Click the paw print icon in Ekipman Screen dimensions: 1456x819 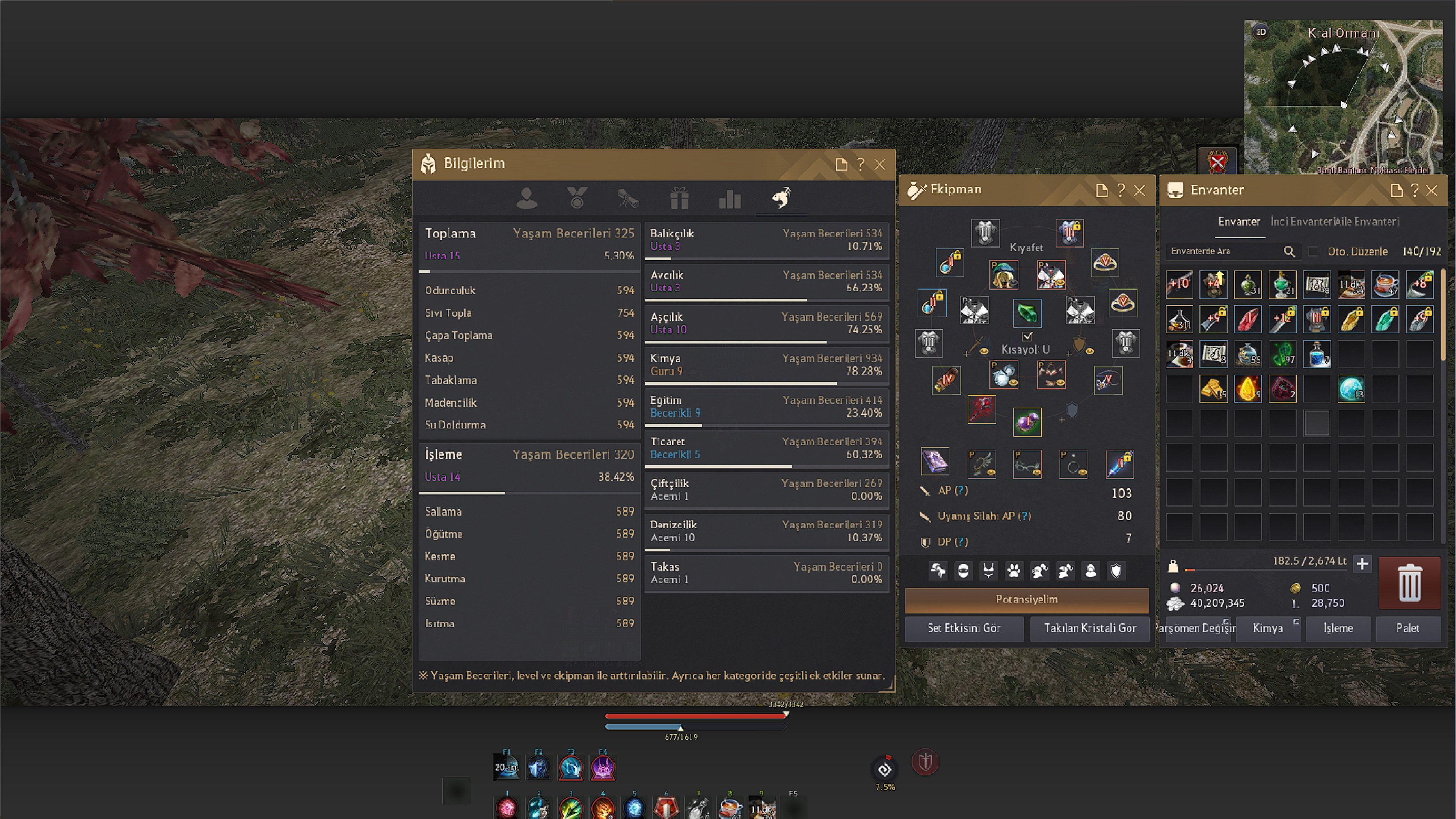click(x=1014, y=571)
